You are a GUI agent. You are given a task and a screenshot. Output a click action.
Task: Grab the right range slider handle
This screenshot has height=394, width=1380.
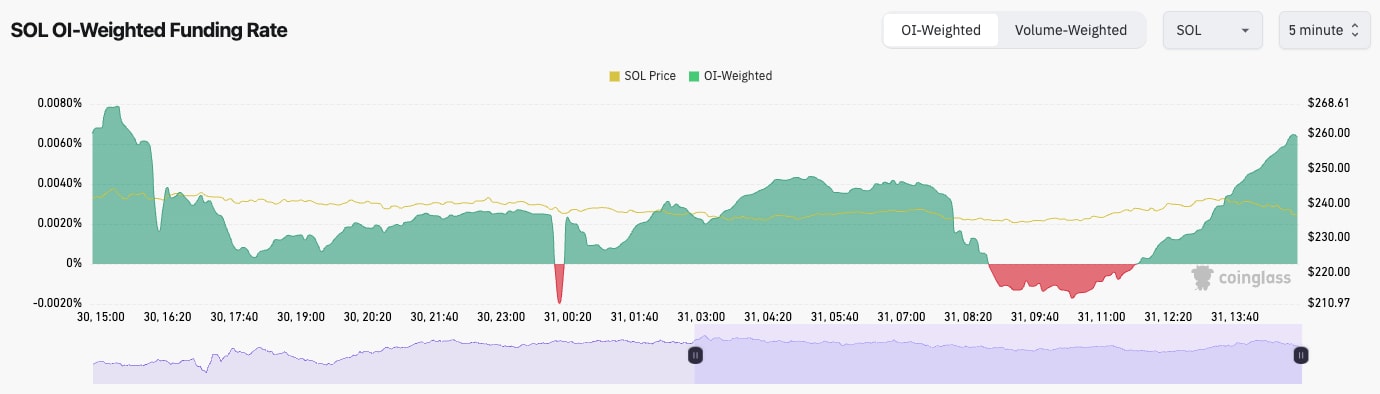pos(1301,355)
